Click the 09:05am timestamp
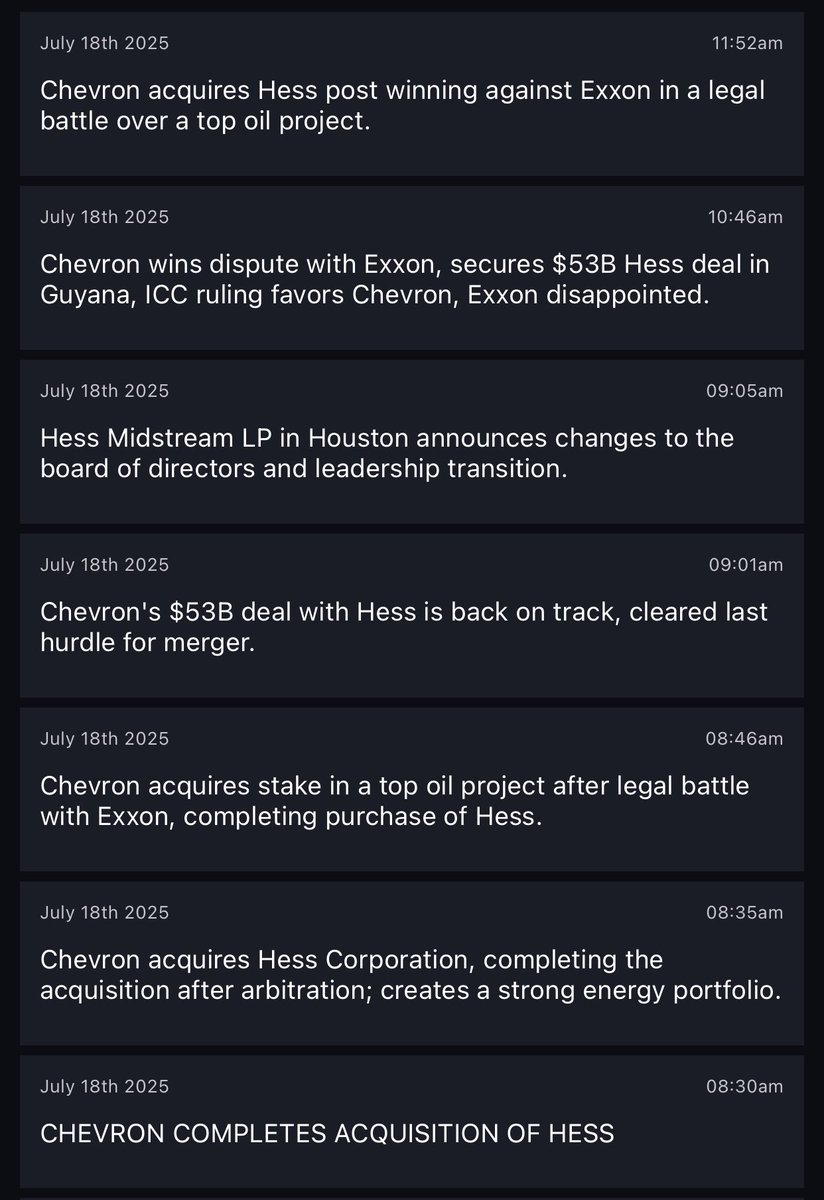This screenshot has width=824, height=1200. coord(746,391)
